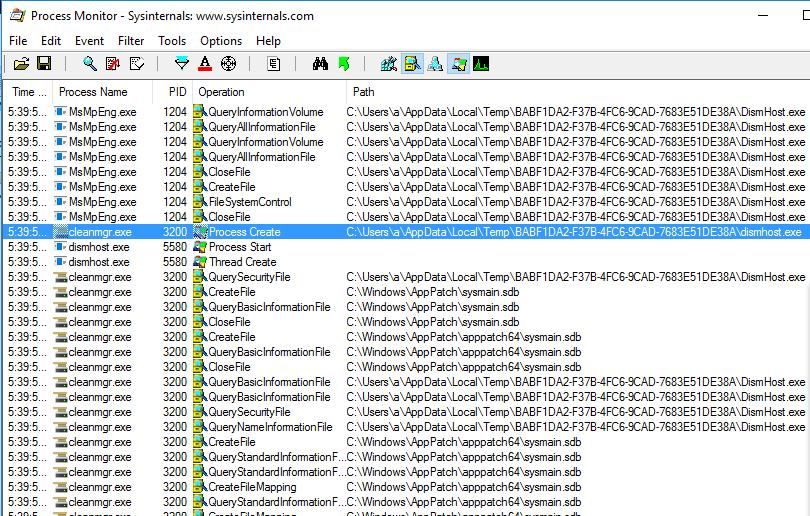This screenshot has width=810, height=516.
Task: Open the Filter menu
Action: (x=131, y=41)
